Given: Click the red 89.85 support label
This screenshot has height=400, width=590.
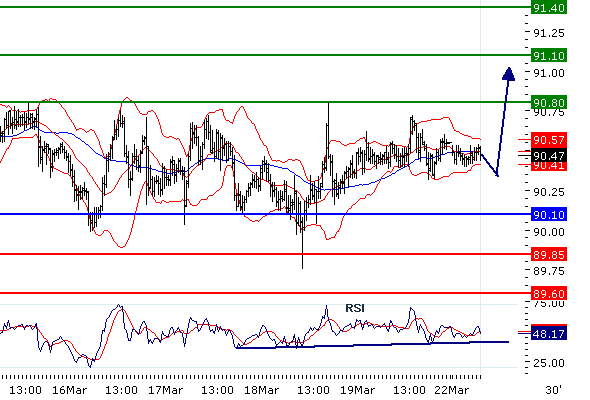Looking at the screenshot, I should (x=549, y=255).
